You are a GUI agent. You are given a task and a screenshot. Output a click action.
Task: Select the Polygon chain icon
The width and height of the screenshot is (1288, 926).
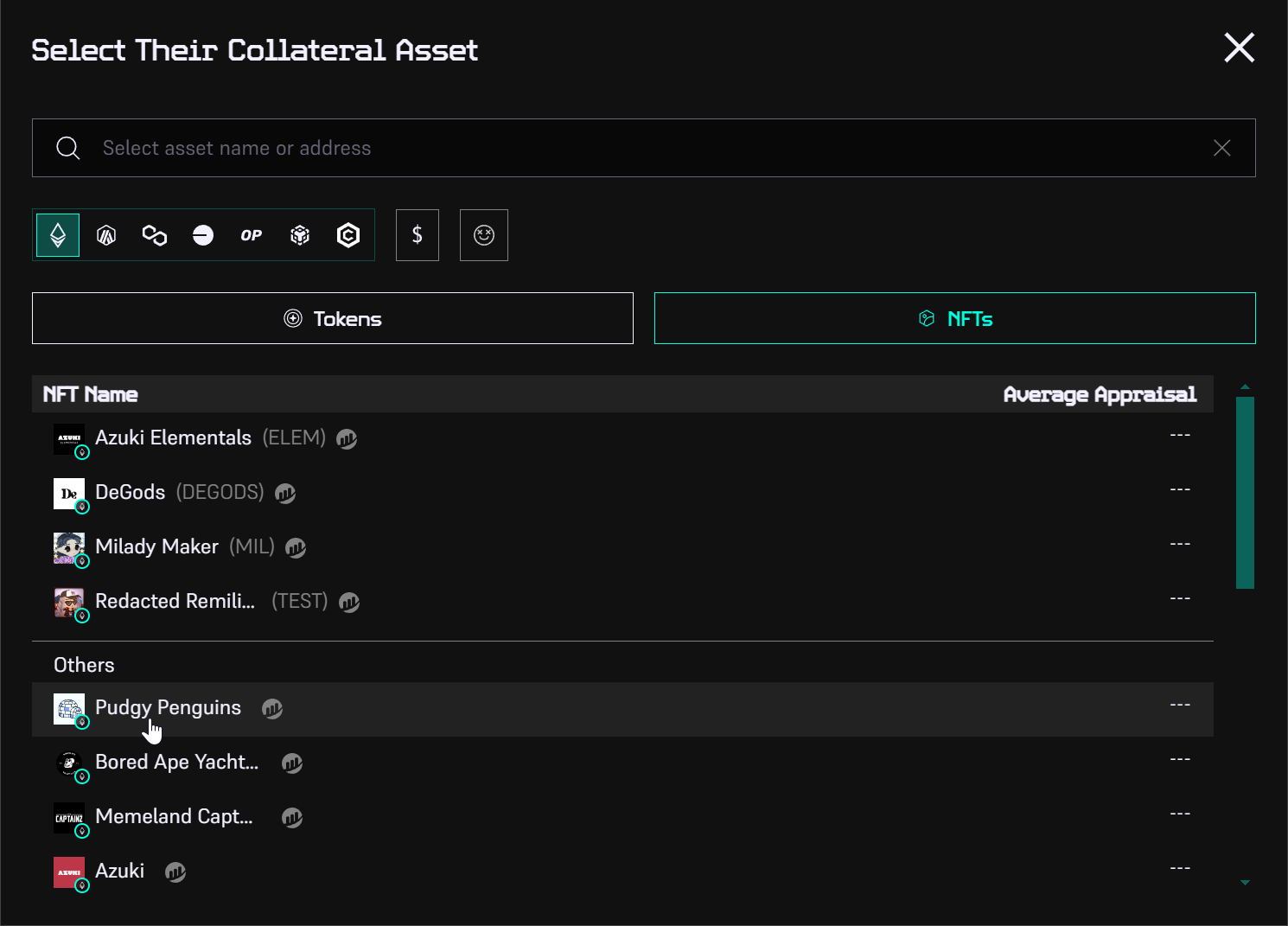tap(155, 235)
